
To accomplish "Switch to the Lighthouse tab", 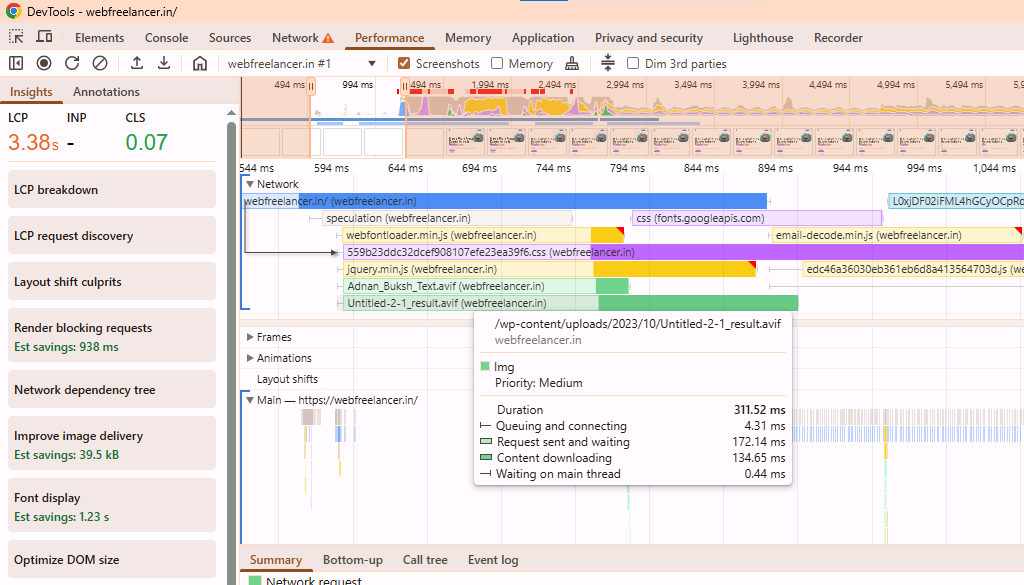I will click(762, 38).
